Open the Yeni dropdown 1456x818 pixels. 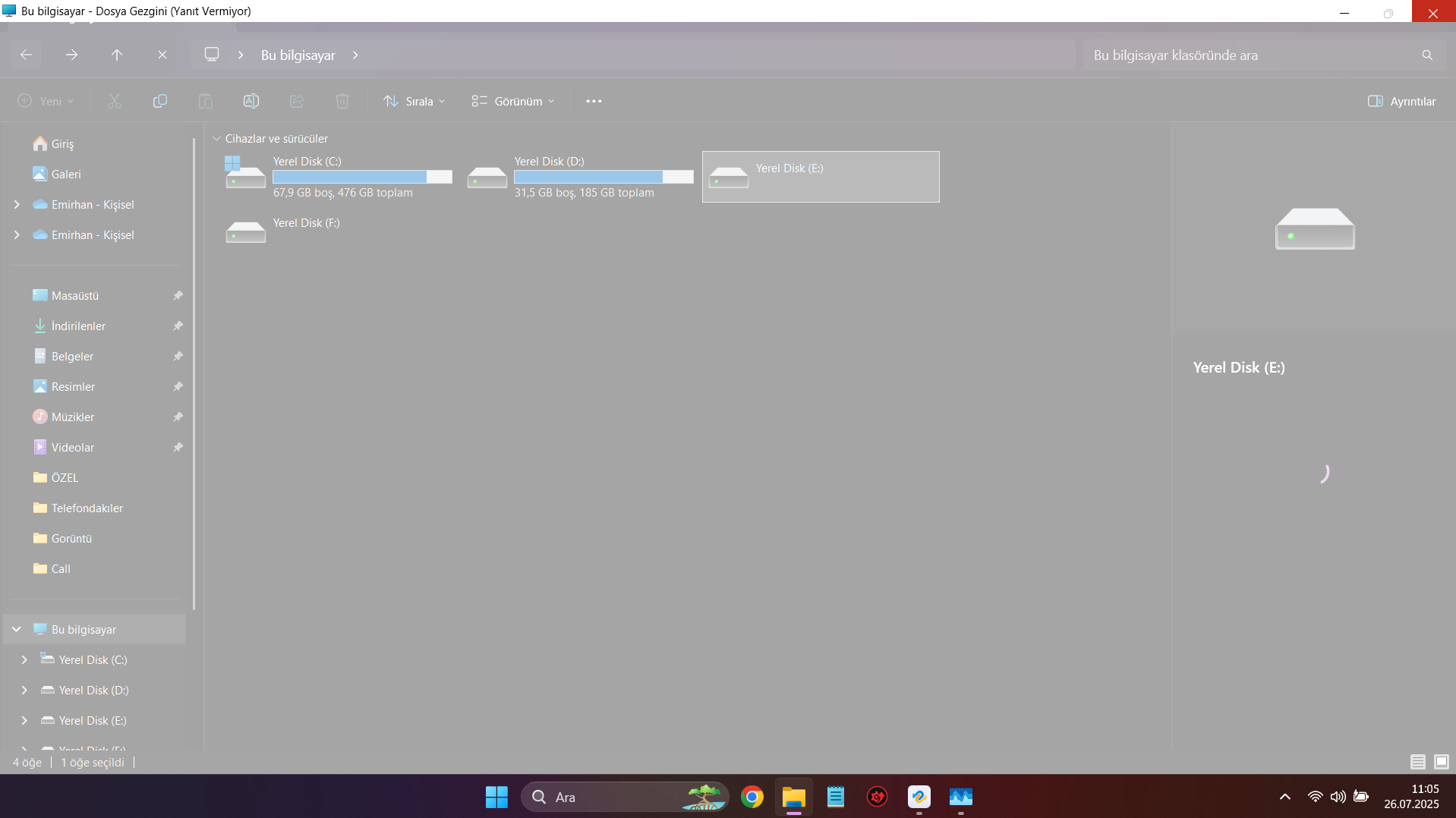click(x=46, y=101)
